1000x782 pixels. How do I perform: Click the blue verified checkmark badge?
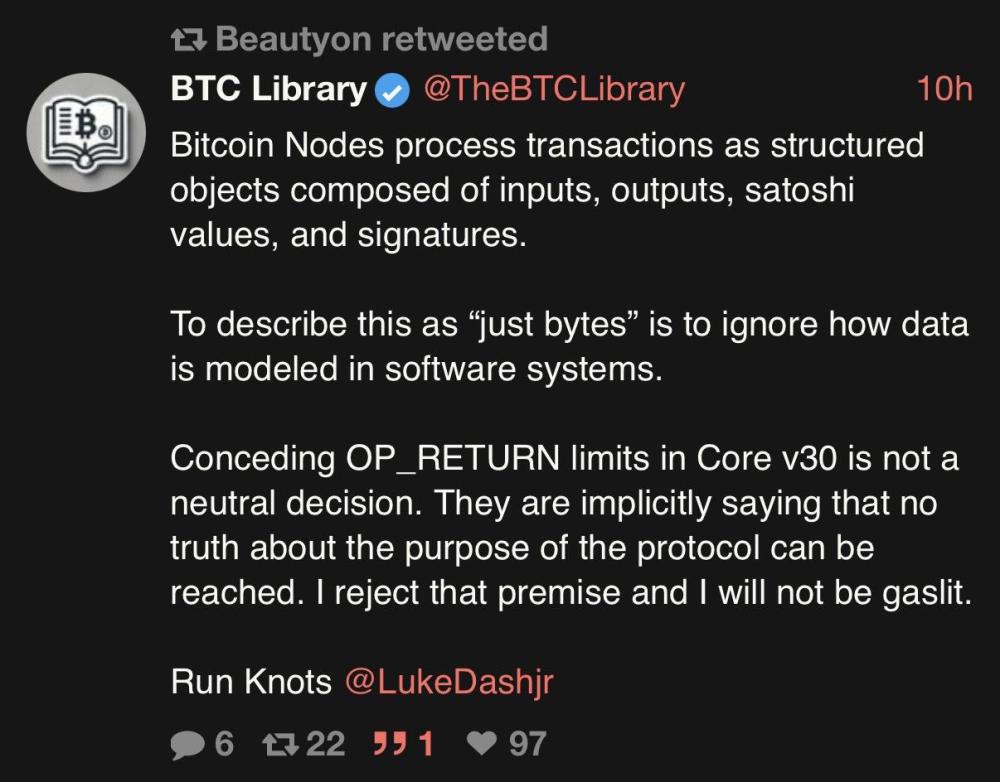click(392, 91)
